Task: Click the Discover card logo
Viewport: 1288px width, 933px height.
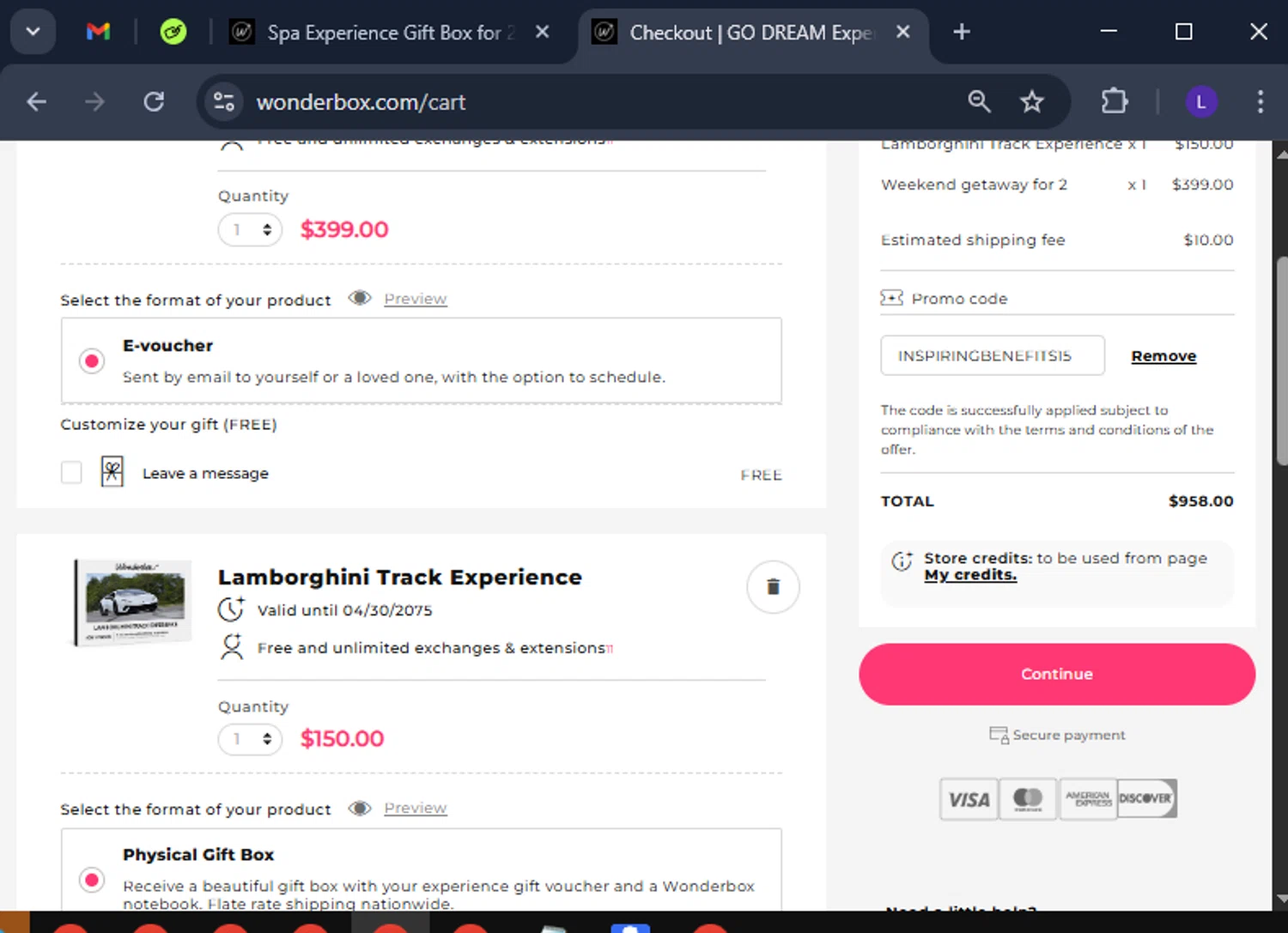Action: (1146, 799)
